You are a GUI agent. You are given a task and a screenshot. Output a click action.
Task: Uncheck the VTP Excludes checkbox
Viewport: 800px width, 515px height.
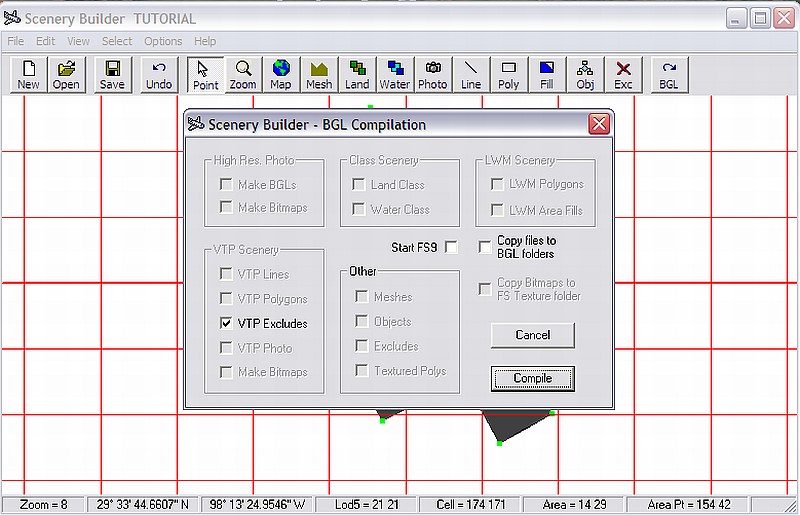[x=226, y=323]
